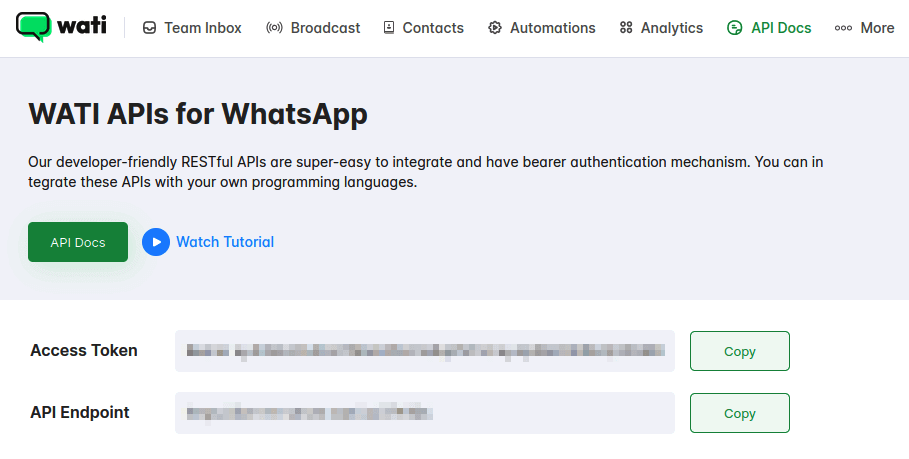Click the Team Inbox icon

[x=150, y=28]
